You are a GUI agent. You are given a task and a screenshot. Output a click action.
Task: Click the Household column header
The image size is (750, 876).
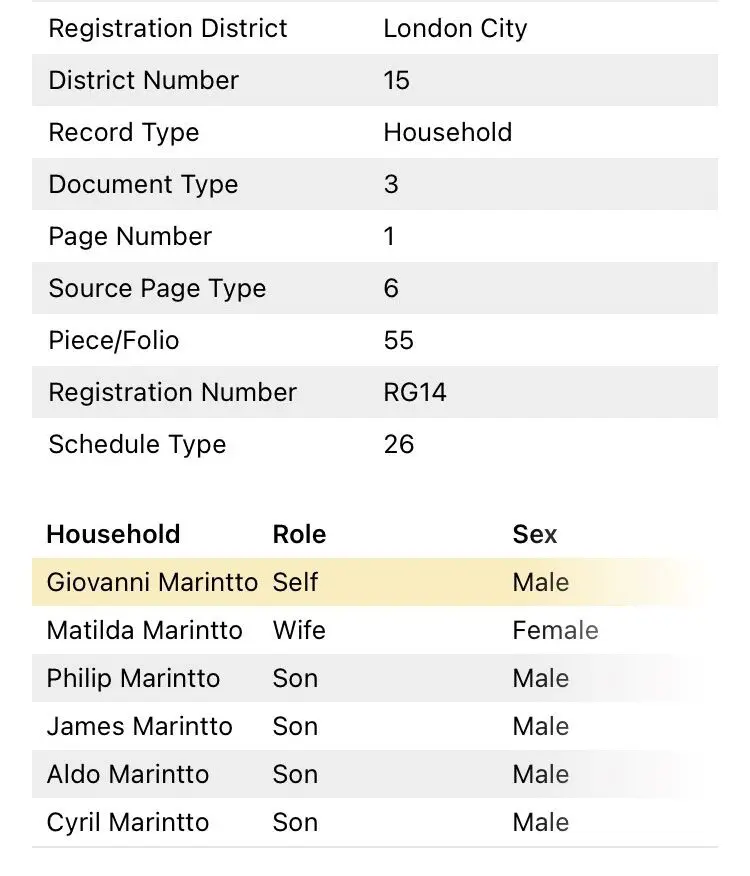[x=113, y=534]
